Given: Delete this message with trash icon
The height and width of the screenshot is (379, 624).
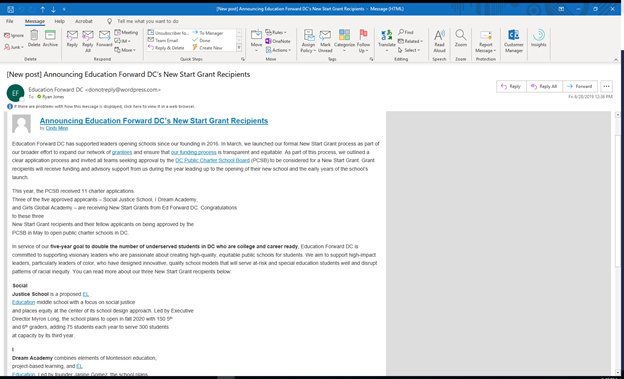Looking at the screenshot, I should (x=34, y=39).
